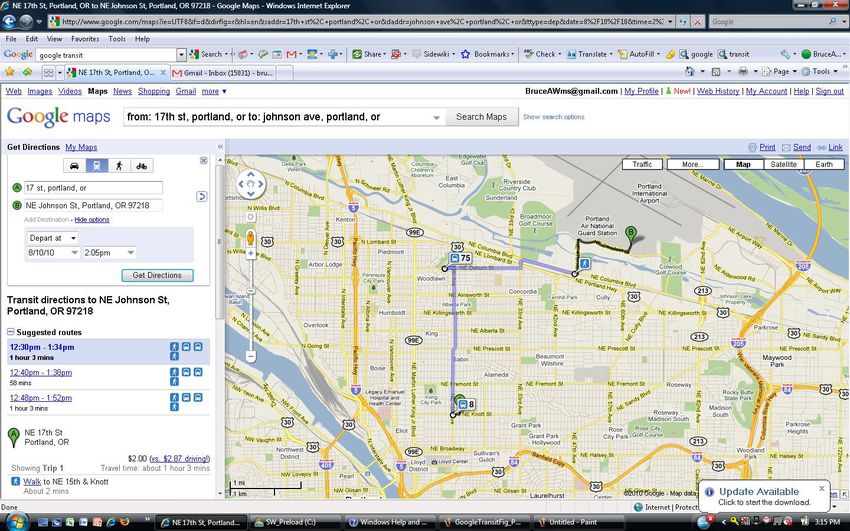Click the destination B input field
Image resolution: width=850 pixels, height=531 pixels.
point(93,205)
